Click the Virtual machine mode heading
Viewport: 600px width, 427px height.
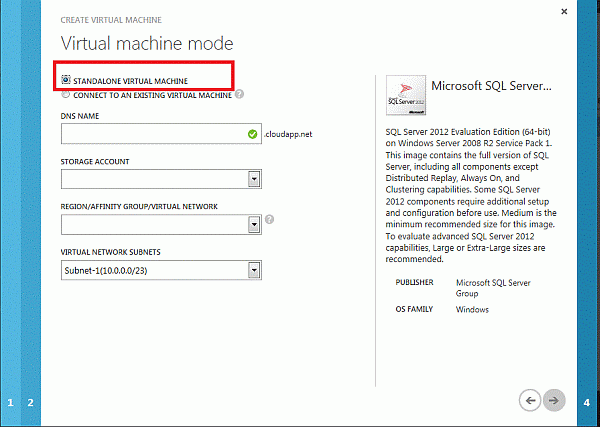147,43
